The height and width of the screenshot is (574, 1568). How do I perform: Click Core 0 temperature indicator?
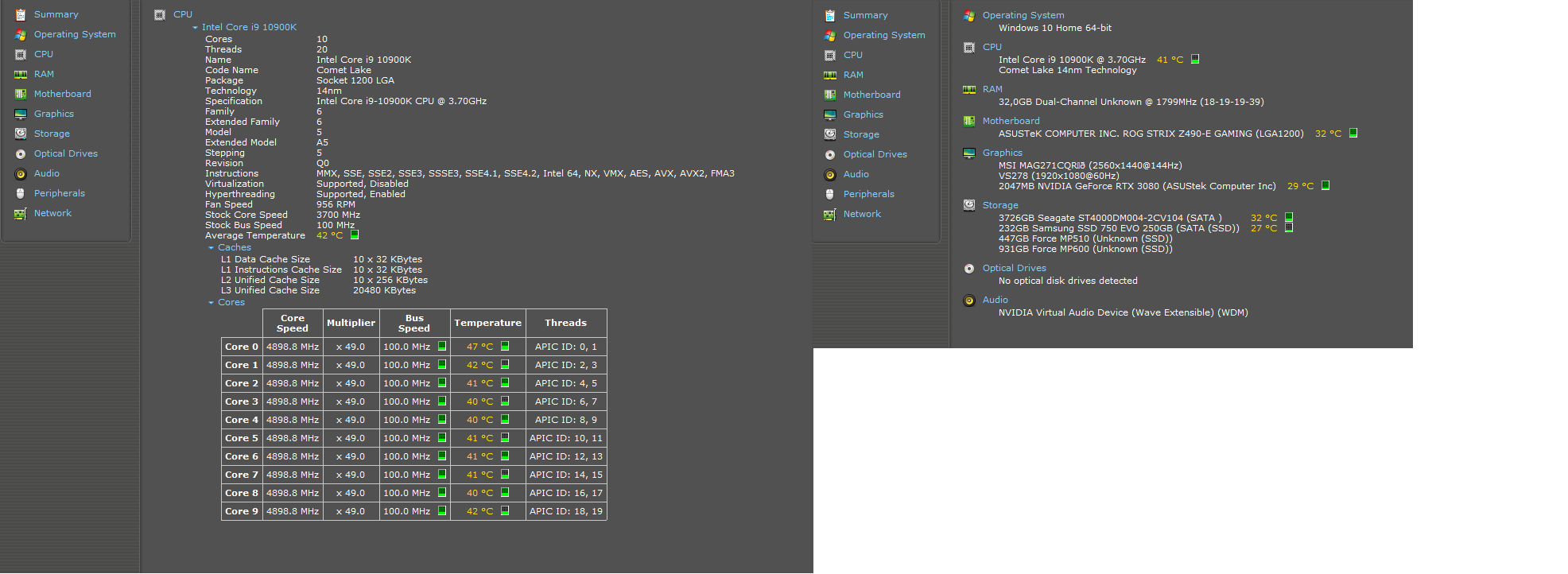point(505,346)
